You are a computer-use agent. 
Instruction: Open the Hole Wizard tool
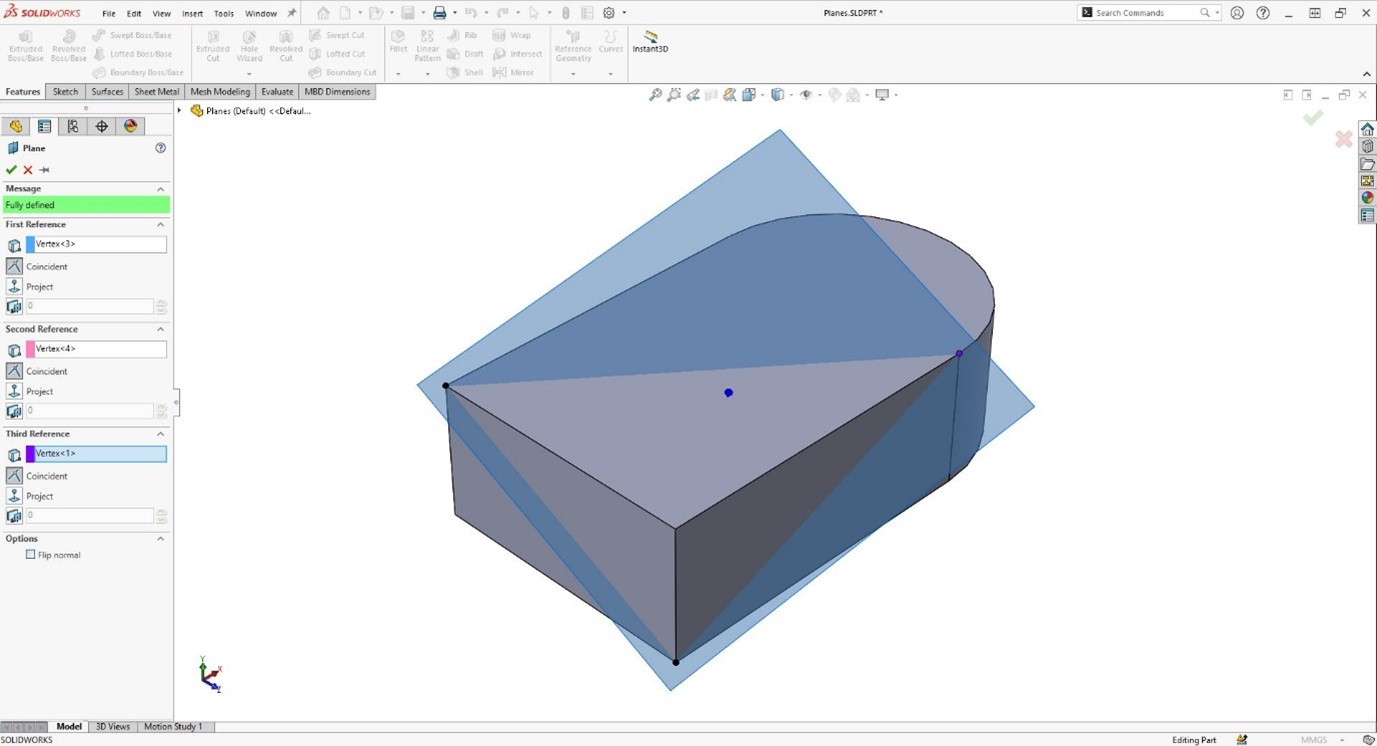point(248,46)
